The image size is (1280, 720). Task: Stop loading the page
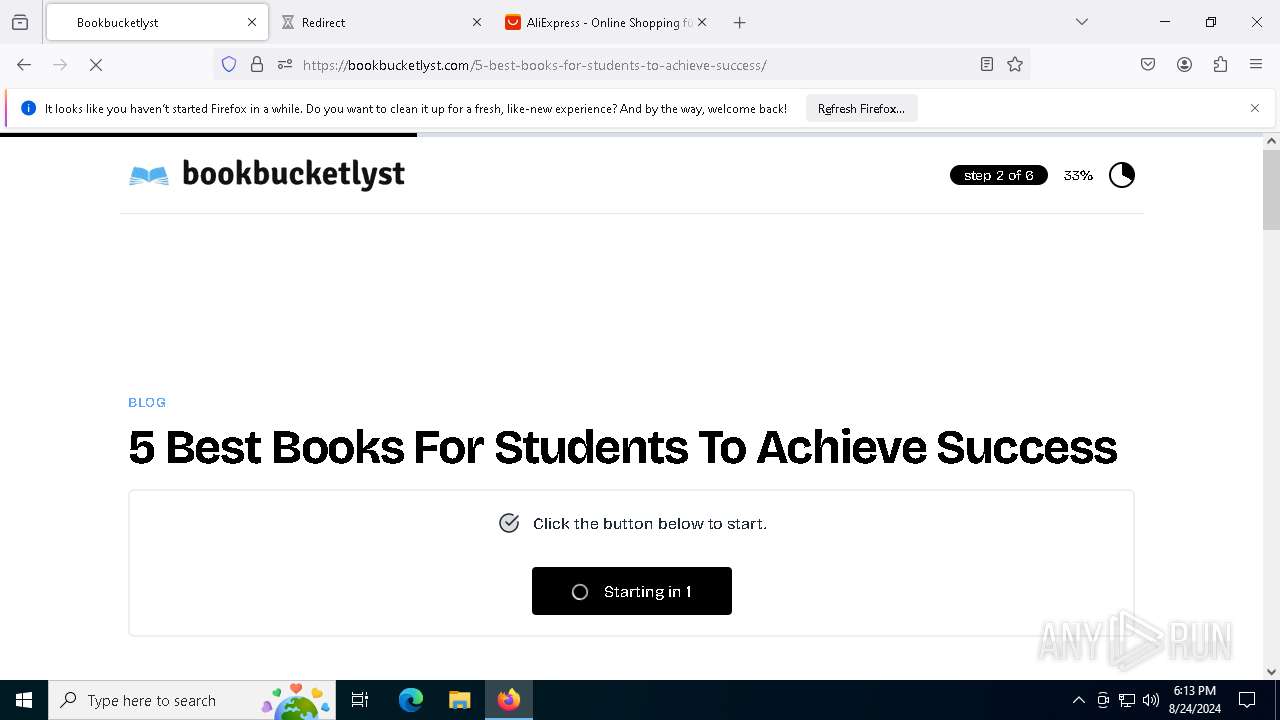96,65
